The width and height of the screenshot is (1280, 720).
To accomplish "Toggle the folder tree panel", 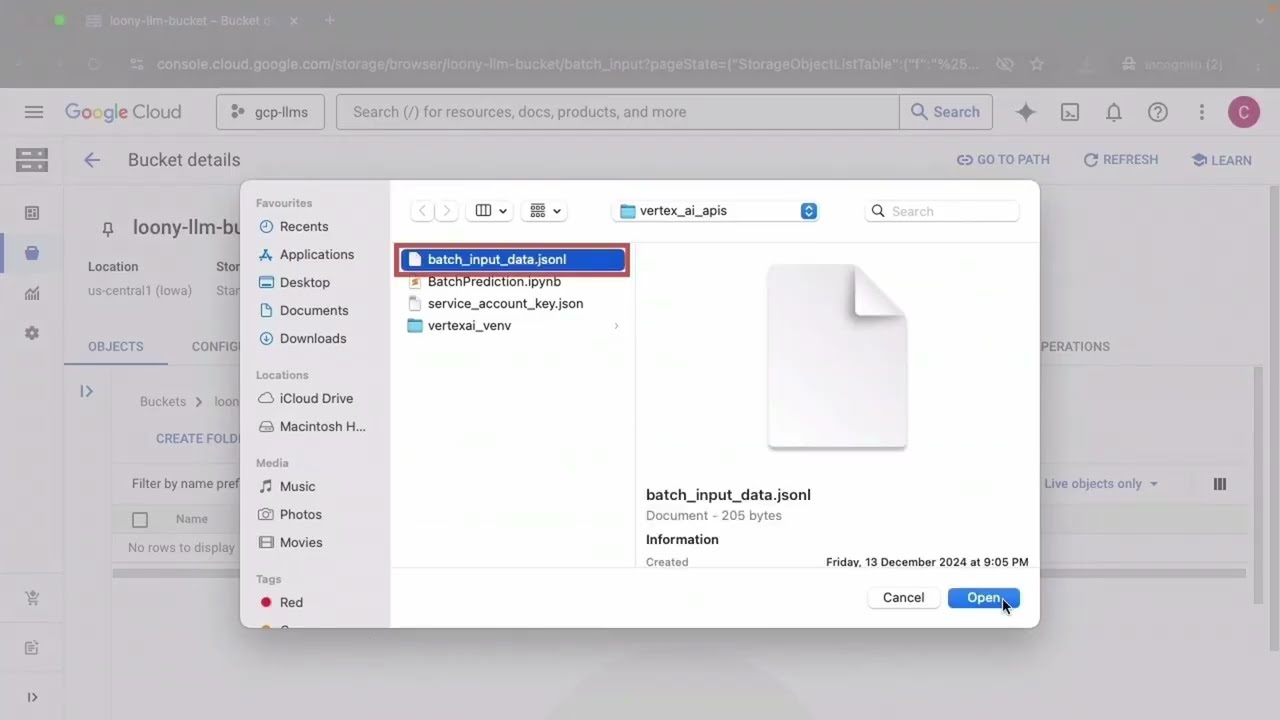I will [87, 391].
